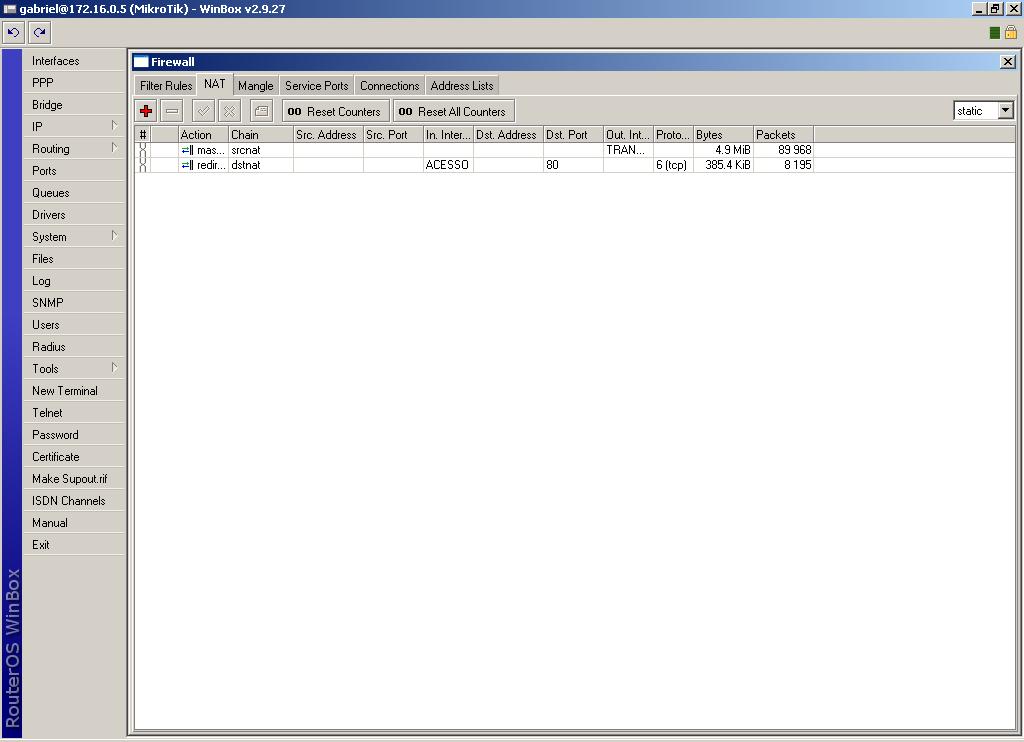Click the 385.4 KiB bytes value
Viewport: 1024px width, 742px height.
[x=723, y=165]
